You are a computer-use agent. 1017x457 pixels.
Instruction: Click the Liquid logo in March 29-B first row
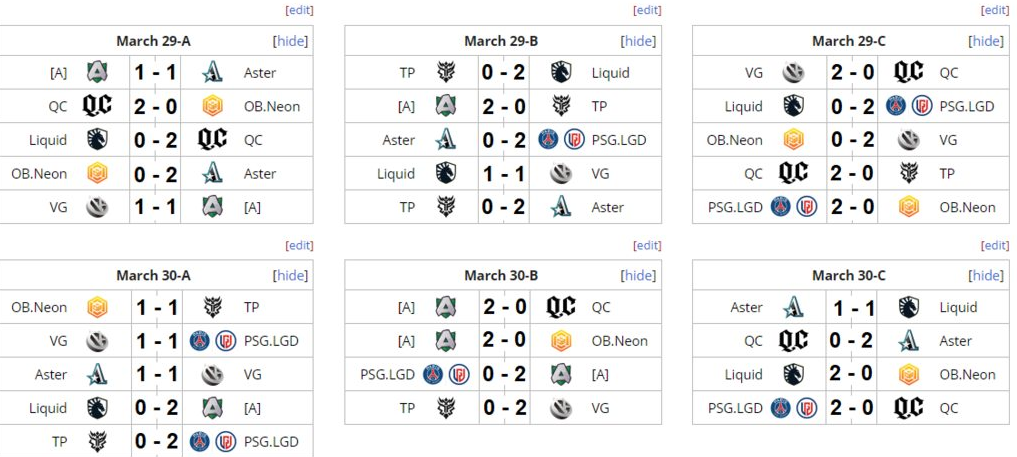560,72
